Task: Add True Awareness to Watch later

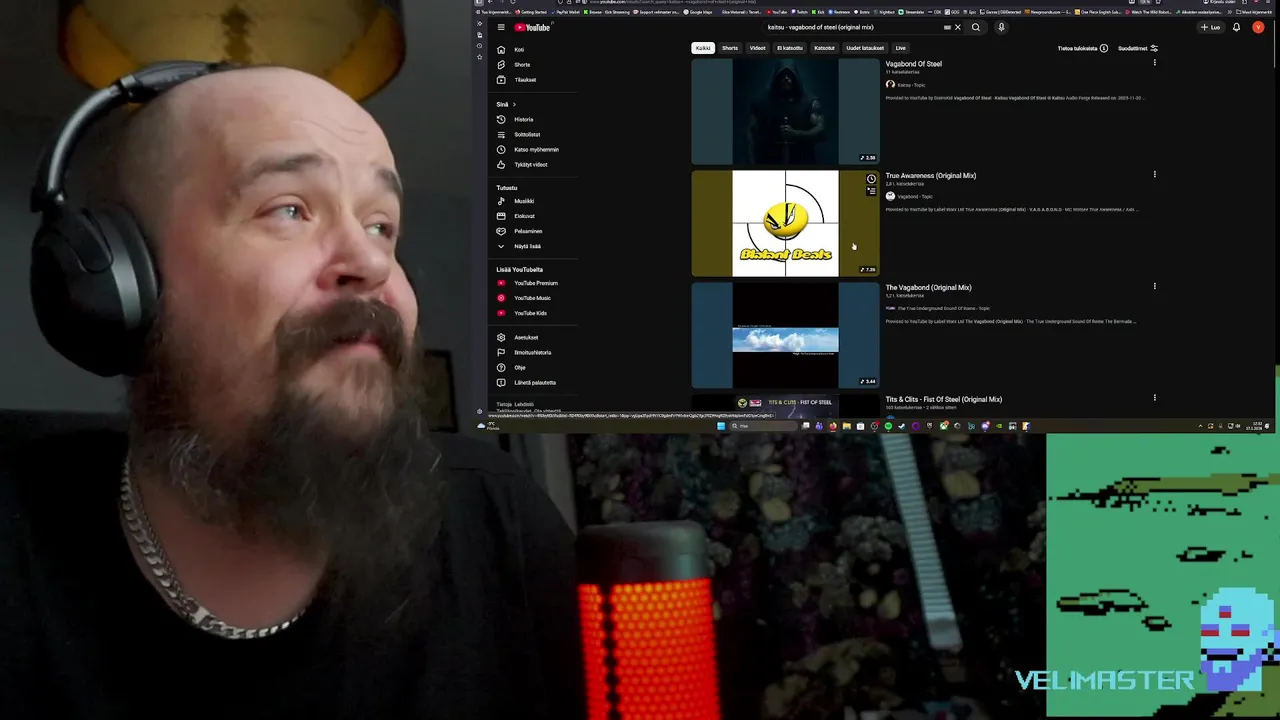Action: pos(871,179)
